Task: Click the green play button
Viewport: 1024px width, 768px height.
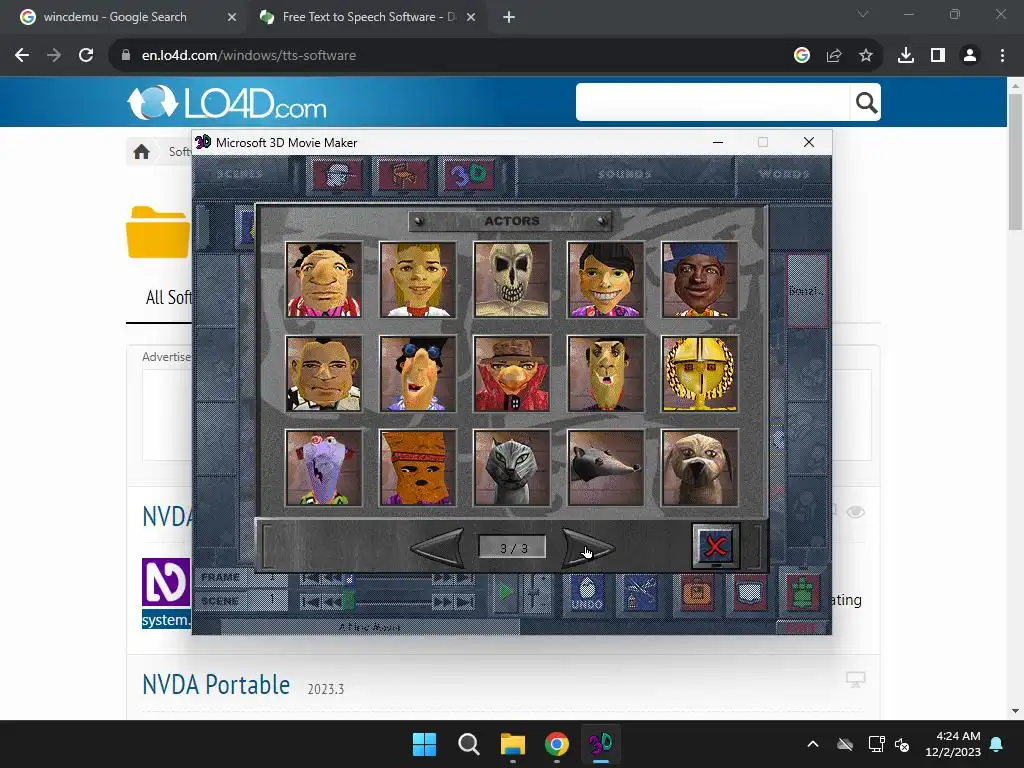Action: click(505, 593)
